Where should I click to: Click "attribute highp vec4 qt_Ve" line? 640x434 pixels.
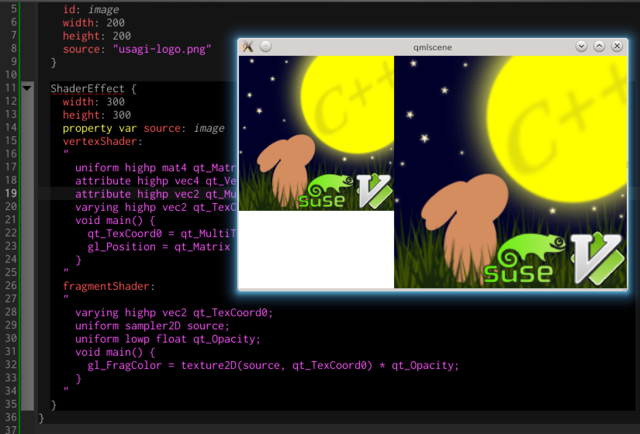pos(156,181)
